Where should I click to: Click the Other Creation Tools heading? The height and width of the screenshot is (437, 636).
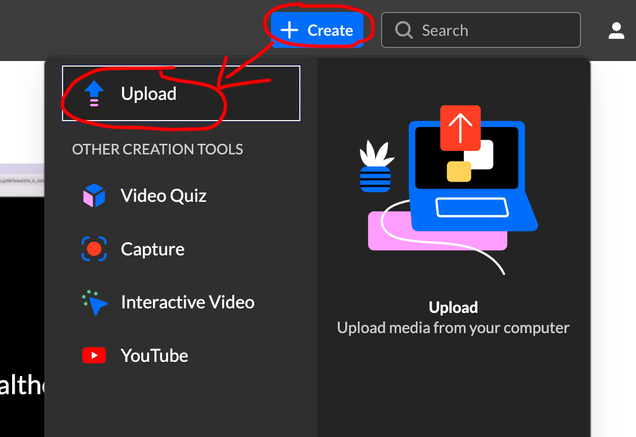tap(157, 149)
